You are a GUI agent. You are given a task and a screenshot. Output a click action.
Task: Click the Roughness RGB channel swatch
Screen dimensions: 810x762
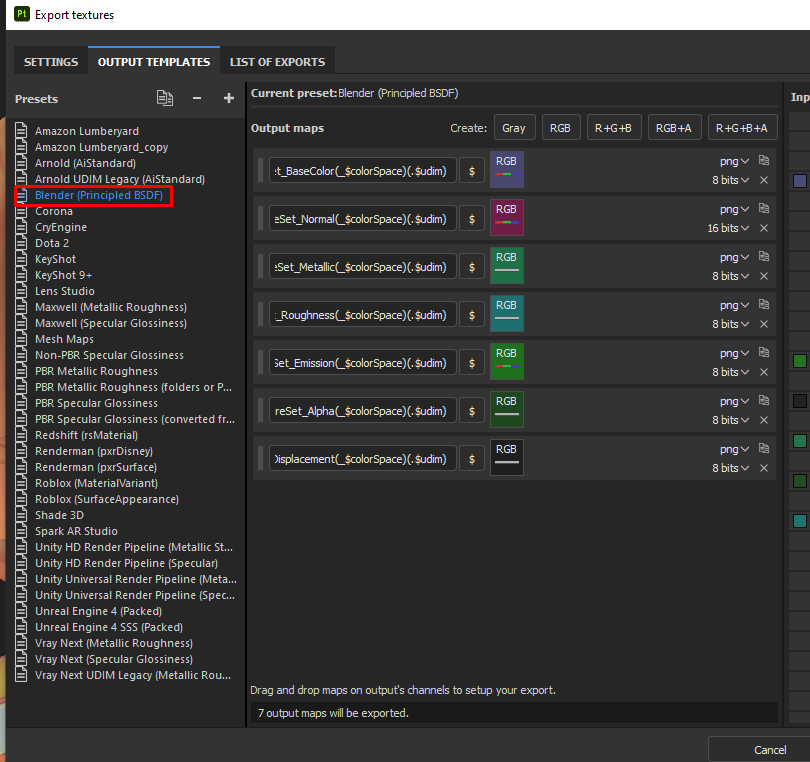pyautogui.click(x=507, y=314)
